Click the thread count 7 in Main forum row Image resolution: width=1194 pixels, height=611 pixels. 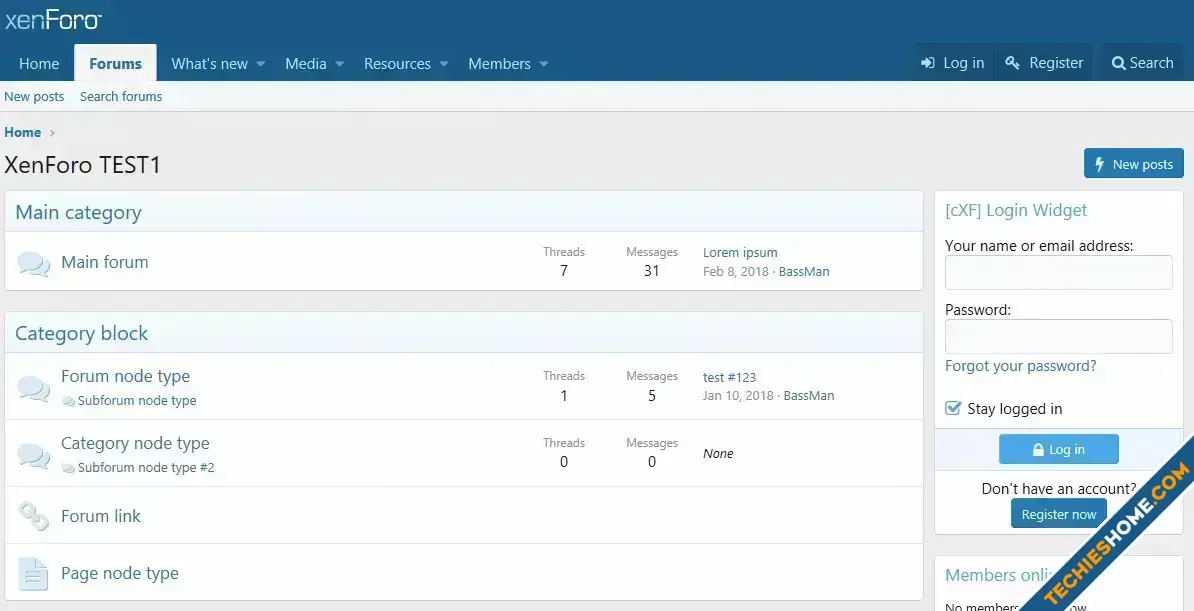[563, 271]
